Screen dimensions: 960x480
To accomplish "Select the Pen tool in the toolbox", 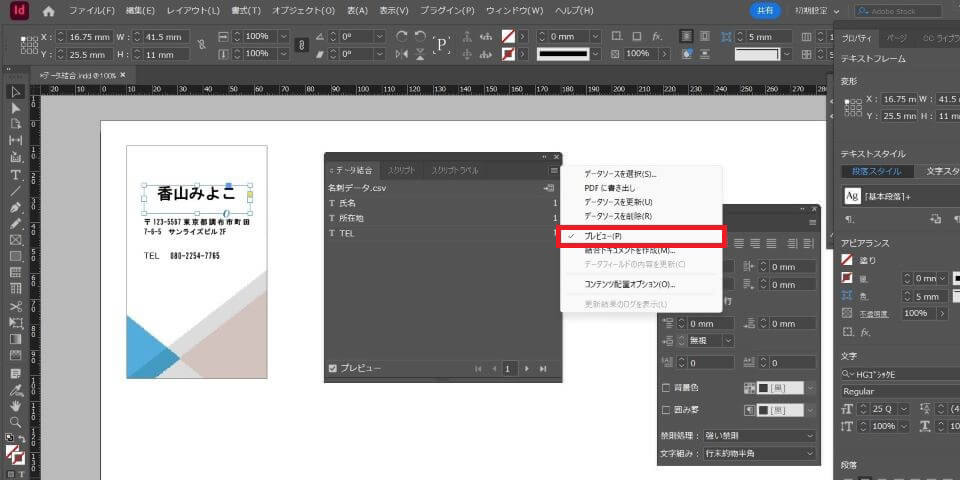I will tap(16, 207).
